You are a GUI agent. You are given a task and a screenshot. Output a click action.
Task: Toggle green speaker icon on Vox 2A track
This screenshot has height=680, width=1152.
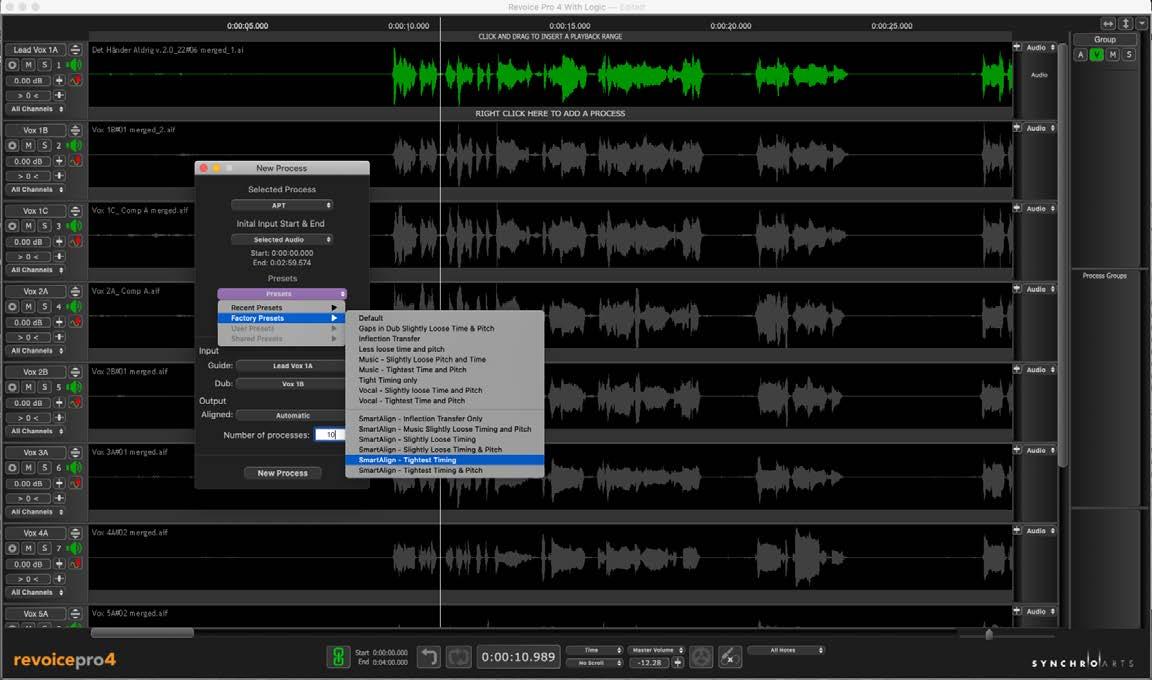[x=74, y=307]
